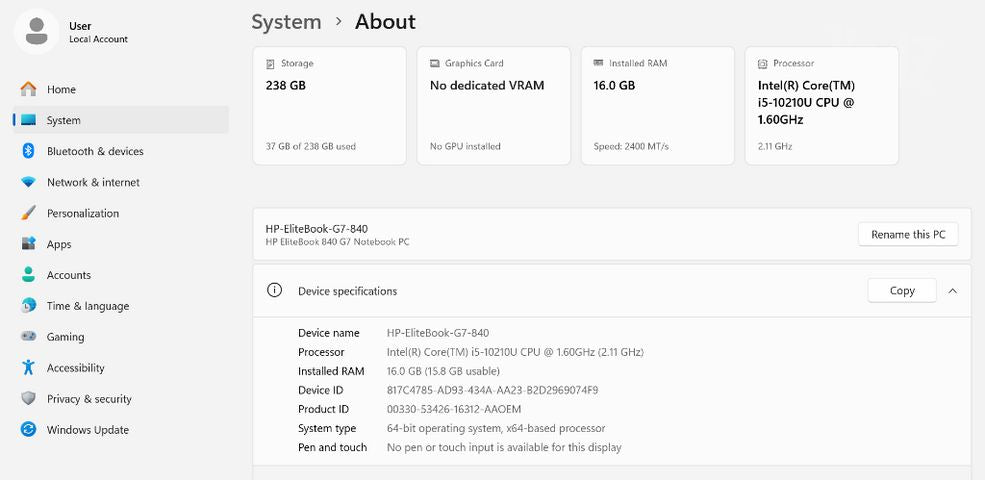Click the 'System type' label
Image resolution: width=985 pixels, height=480 pixels.
(327, 428)
